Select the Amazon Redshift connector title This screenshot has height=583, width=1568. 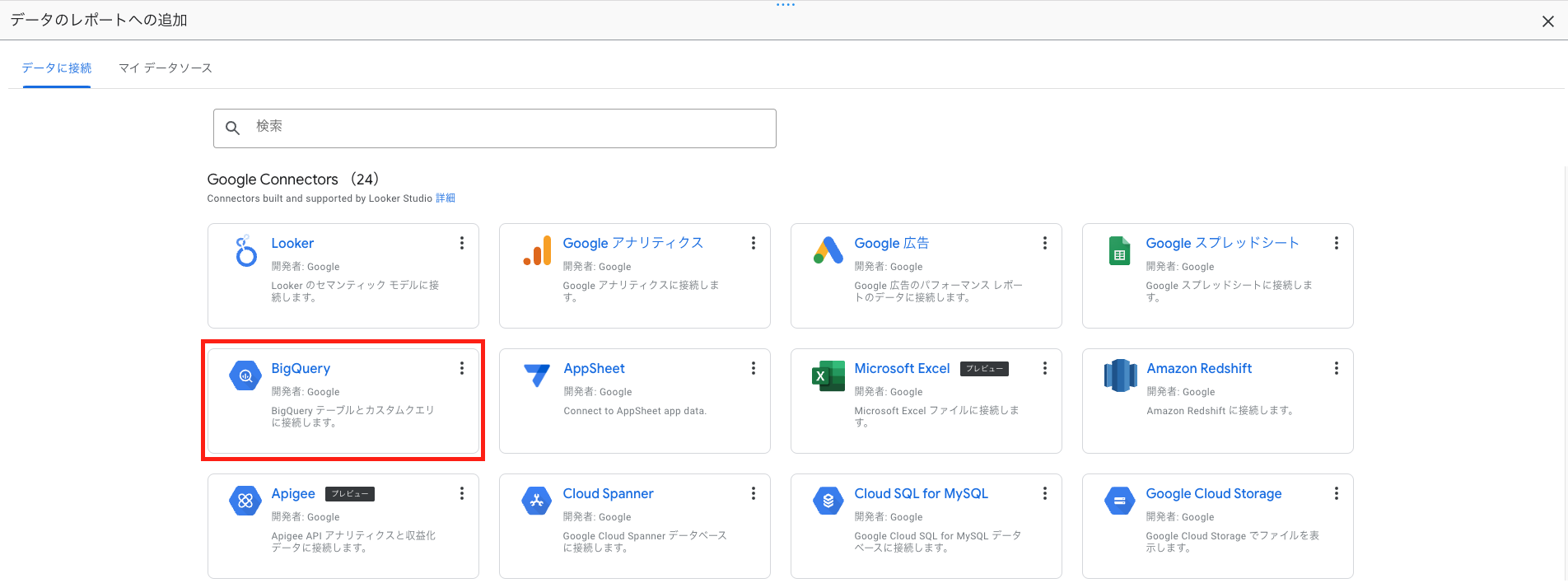click(x=1199, y=368)
